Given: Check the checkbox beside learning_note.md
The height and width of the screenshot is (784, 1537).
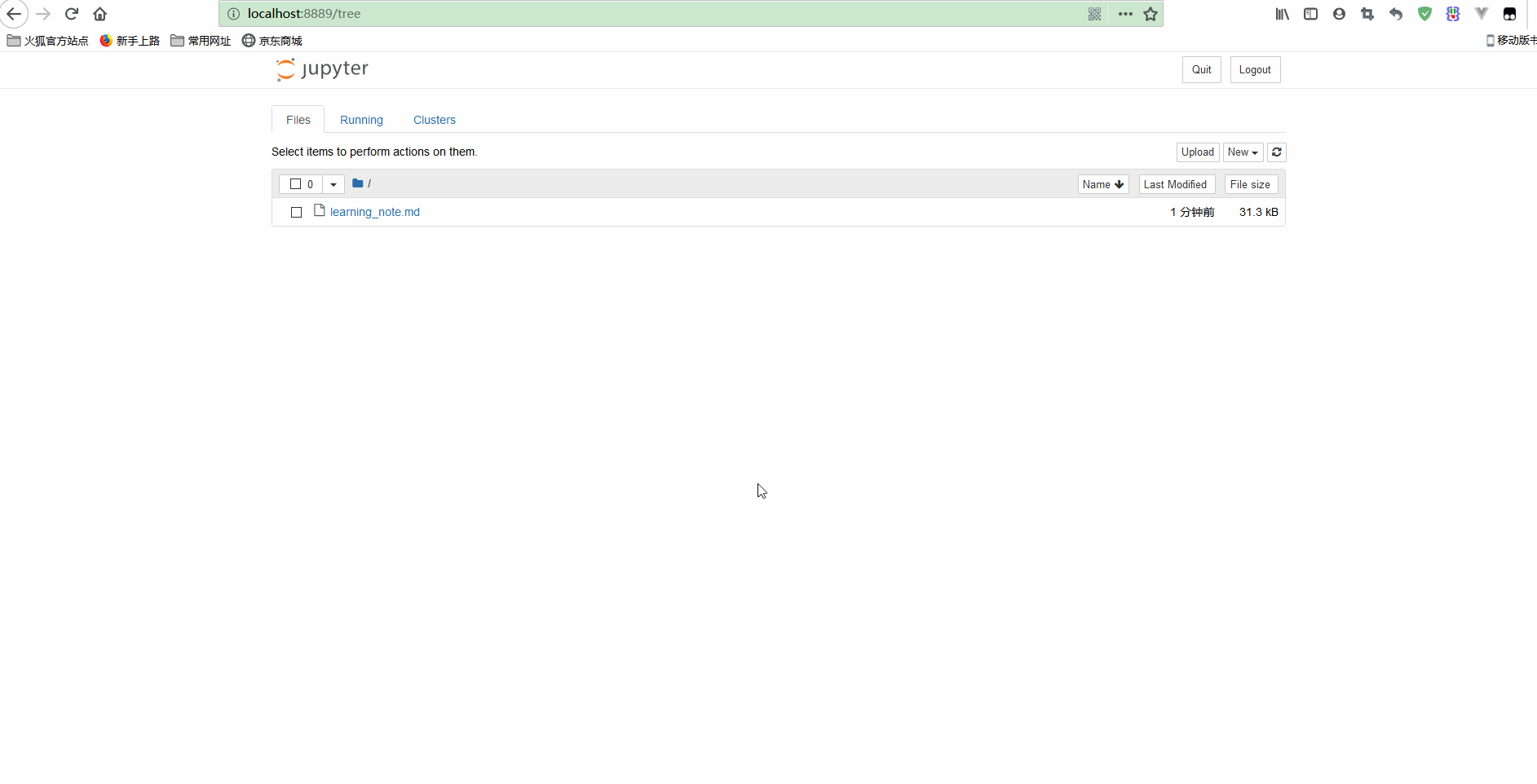Looking at the screenshot, I should (x=296, y=212).
